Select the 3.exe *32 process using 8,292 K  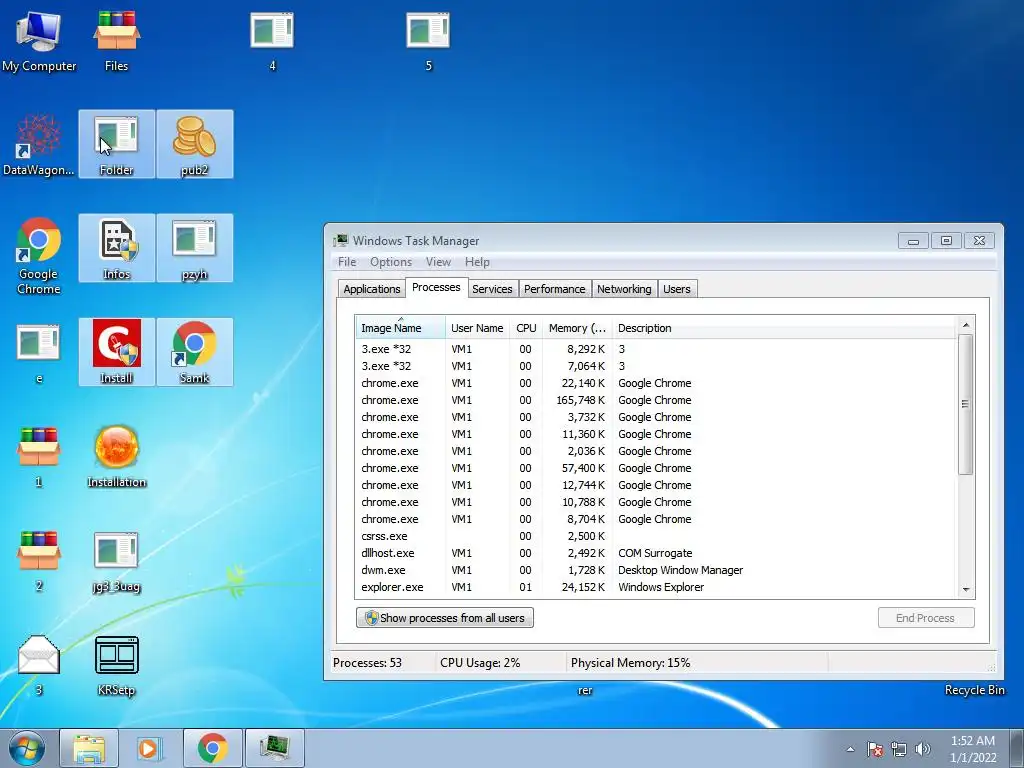coord(656,349)
